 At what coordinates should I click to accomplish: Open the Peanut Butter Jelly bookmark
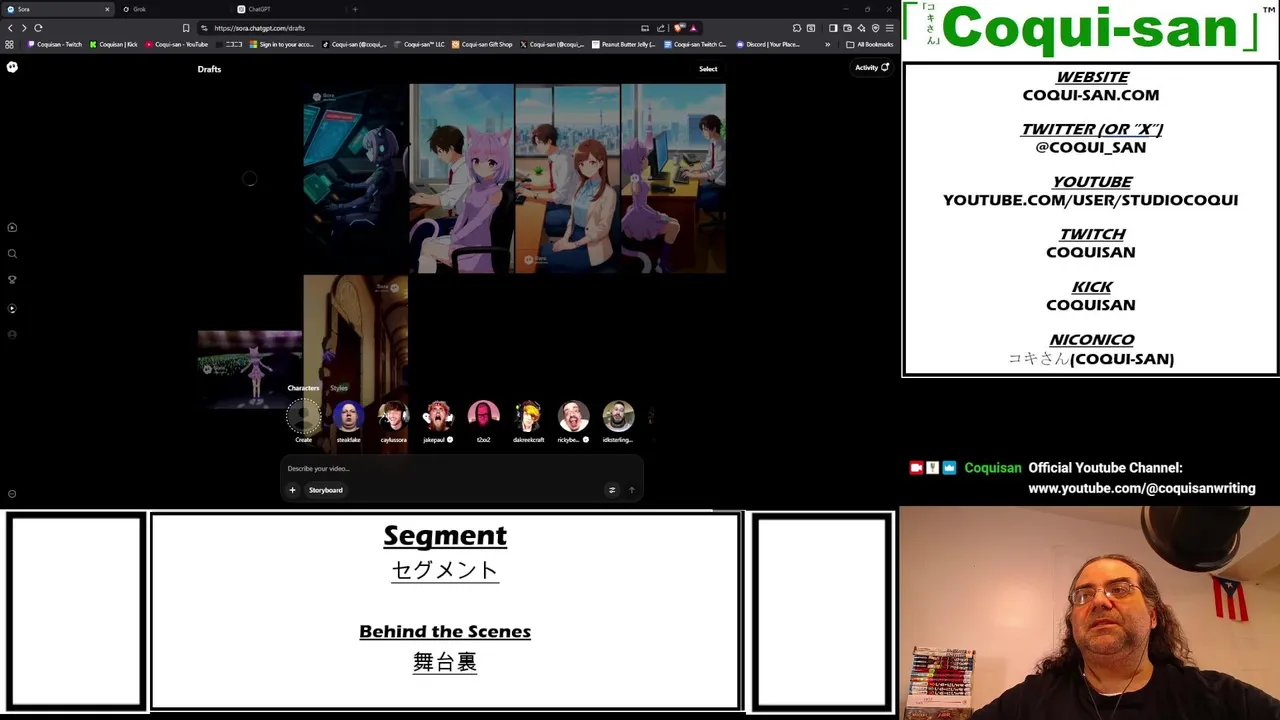624,44
